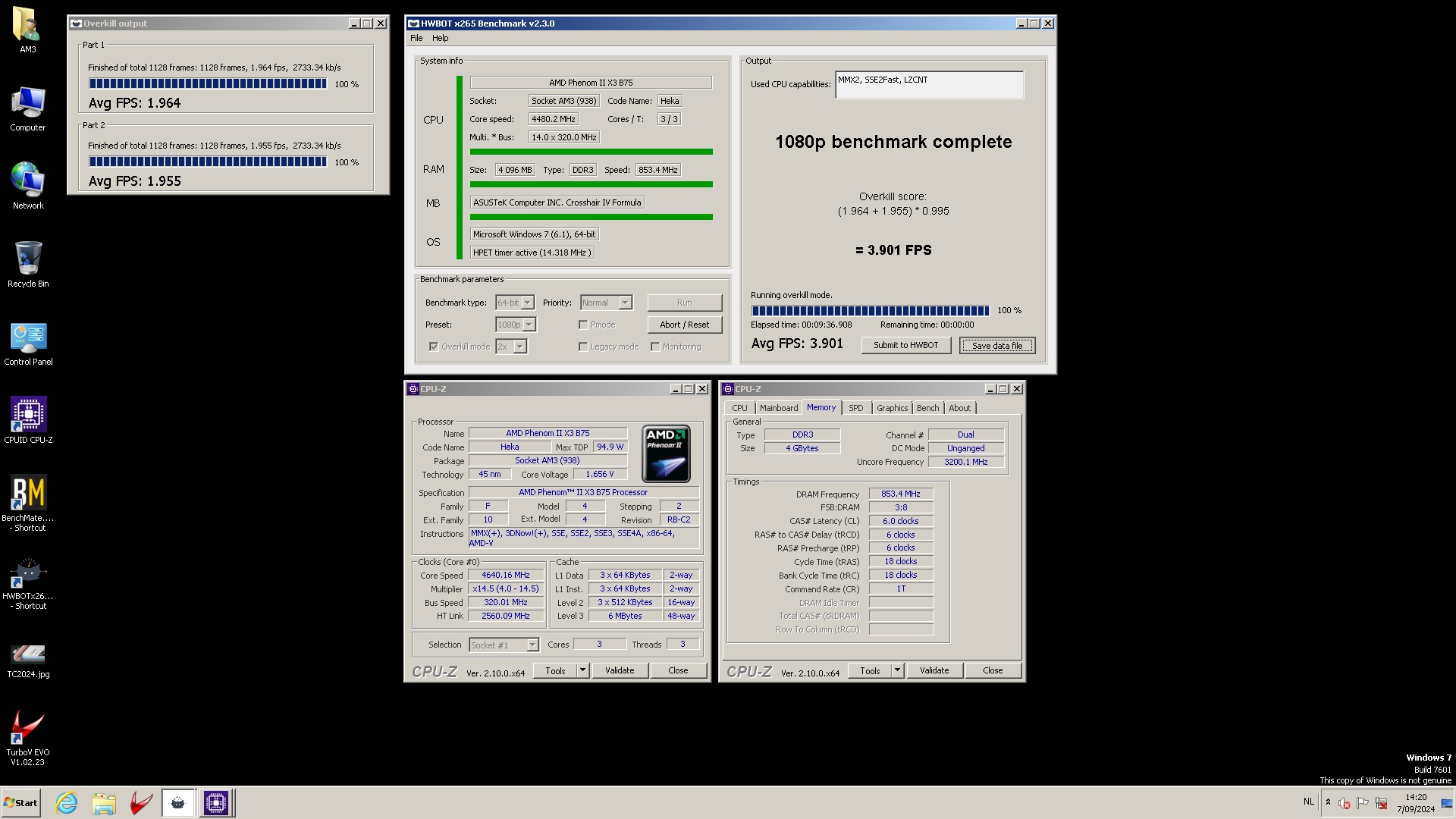Open the Help menu in HWBOT x265

[x=441, y=38]
